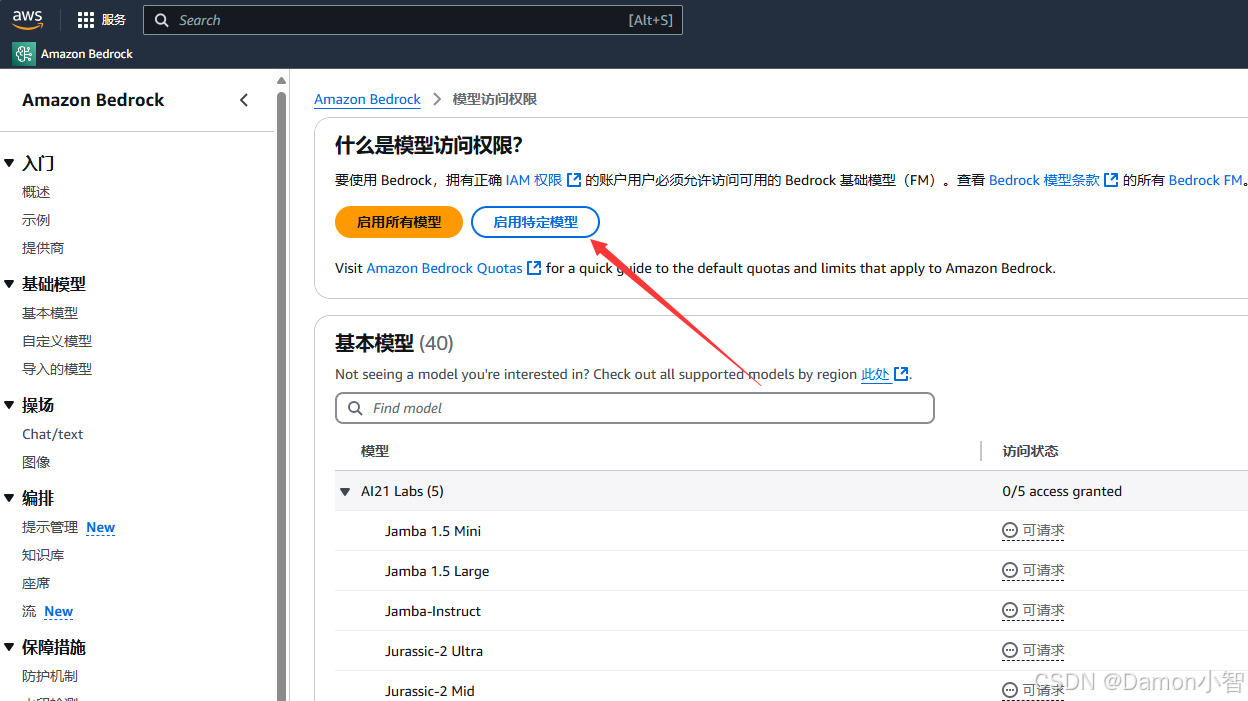Open the Bedrock 模型条款 link
The width and height of the screenshot is (1248, 701).
tap(1053, 180)
